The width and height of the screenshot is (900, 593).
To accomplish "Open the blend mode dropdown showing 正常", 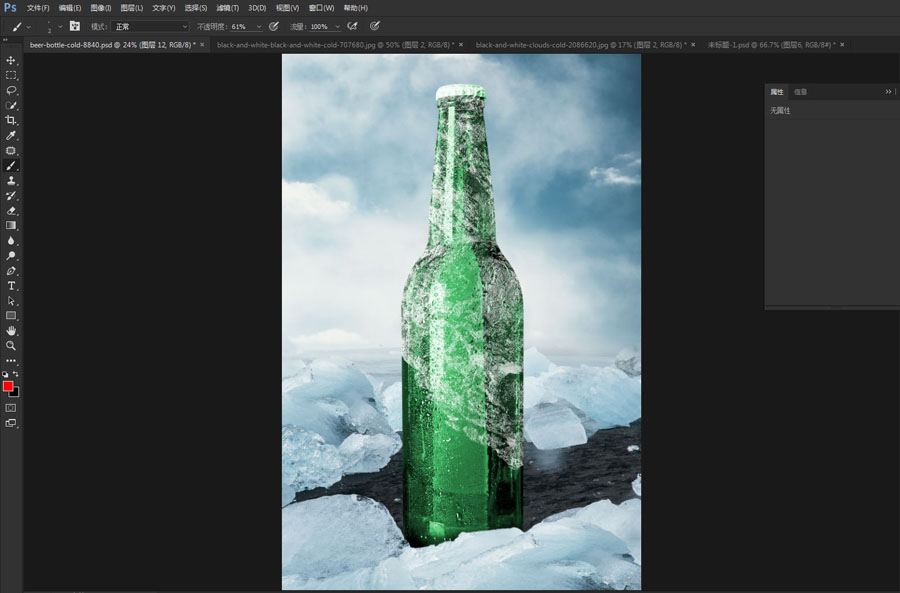I will tap(150, 27).
